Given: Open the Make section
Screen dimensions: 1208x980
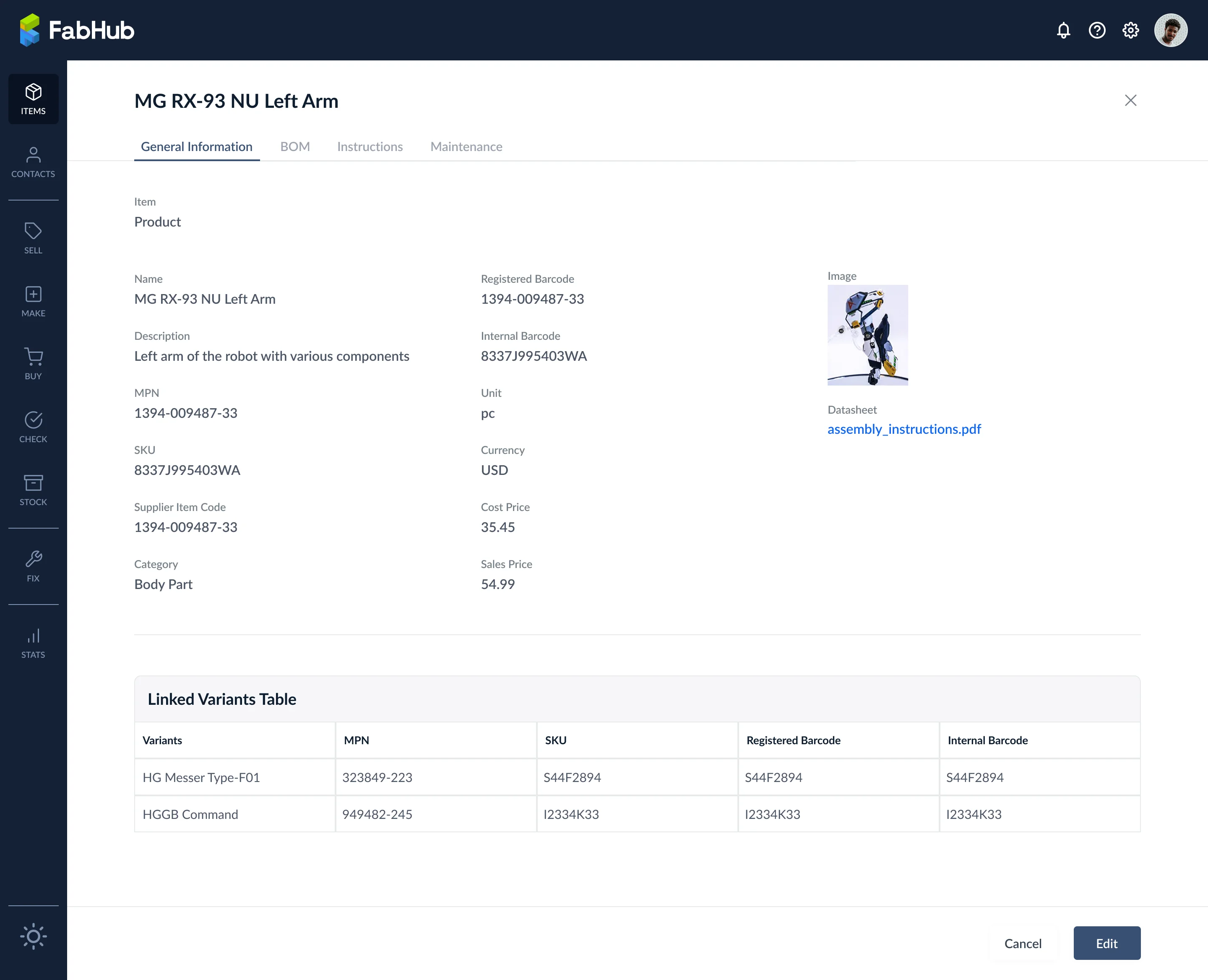Looking at the screenshot, I should [33, 302].
